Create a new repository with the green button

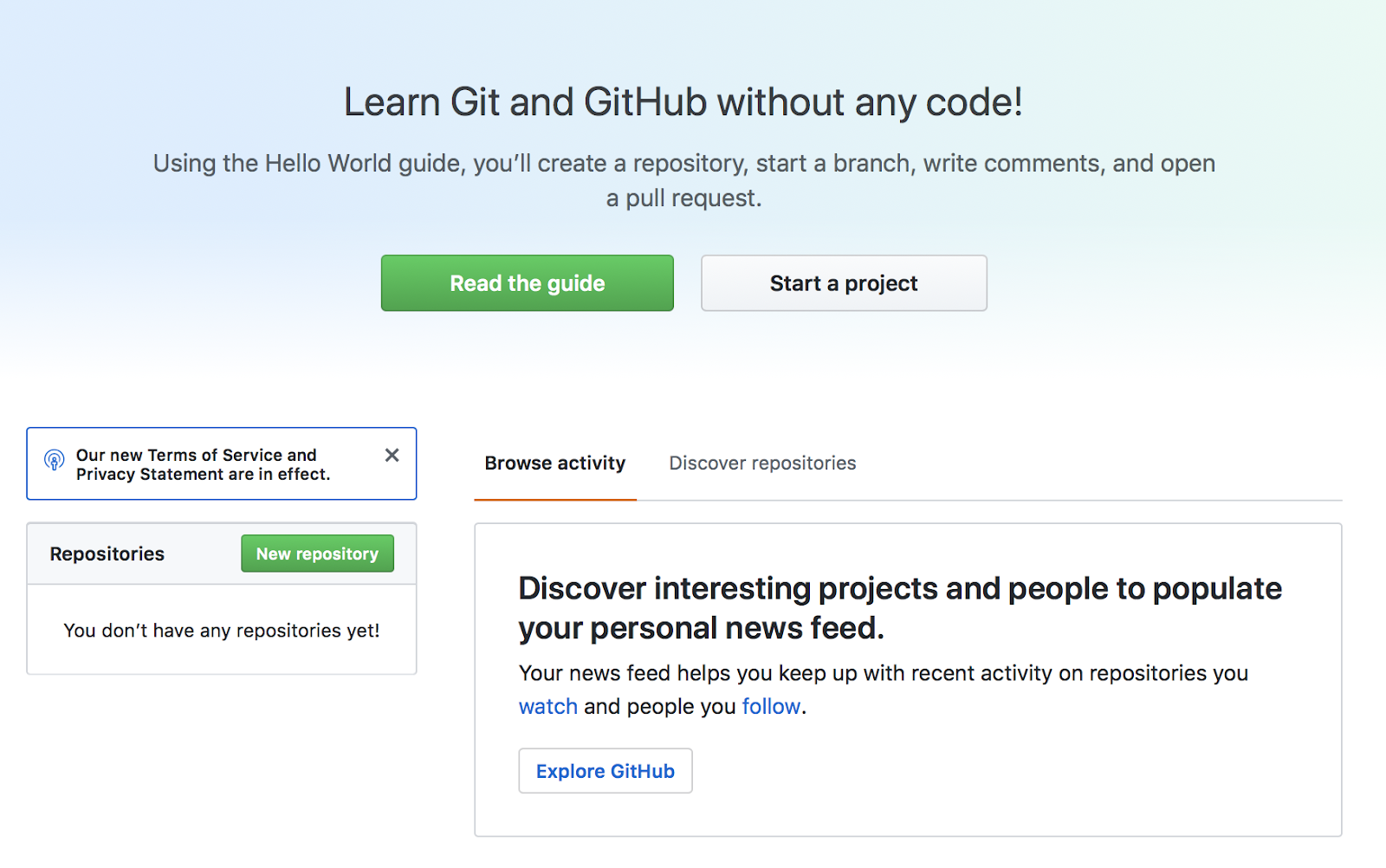(317, 554)
